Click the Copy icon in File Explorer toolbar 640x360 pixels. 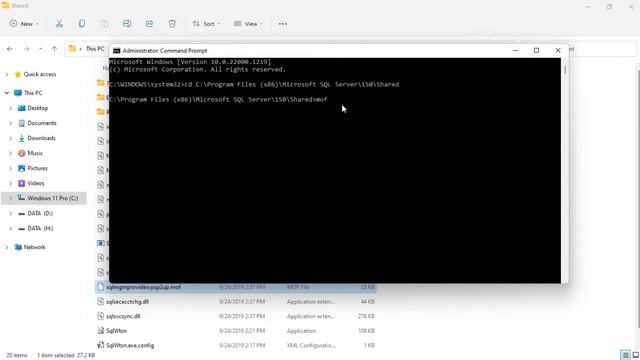tap(82, 24)
